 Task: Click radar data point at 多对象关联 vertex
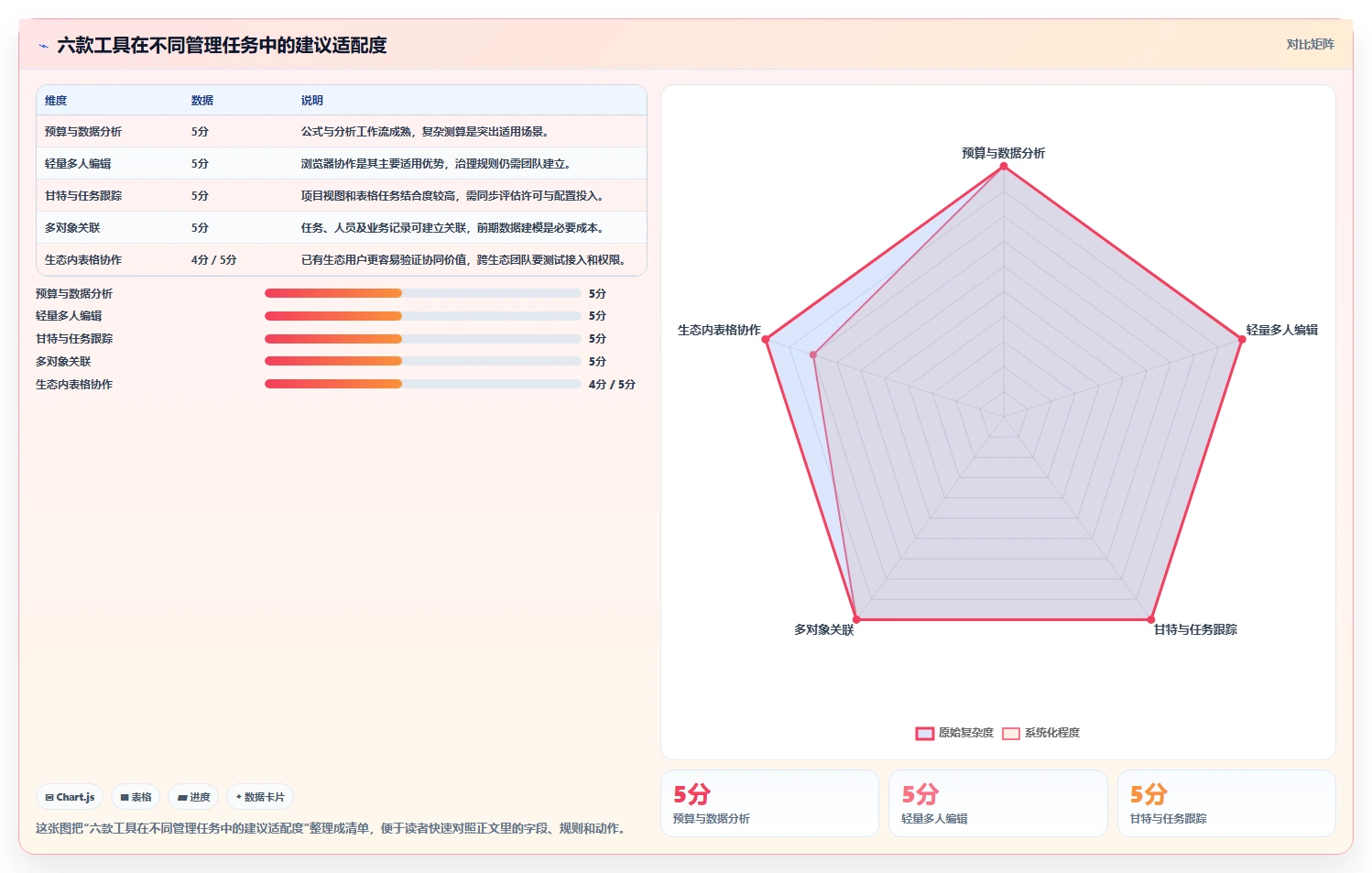(856, 619)
